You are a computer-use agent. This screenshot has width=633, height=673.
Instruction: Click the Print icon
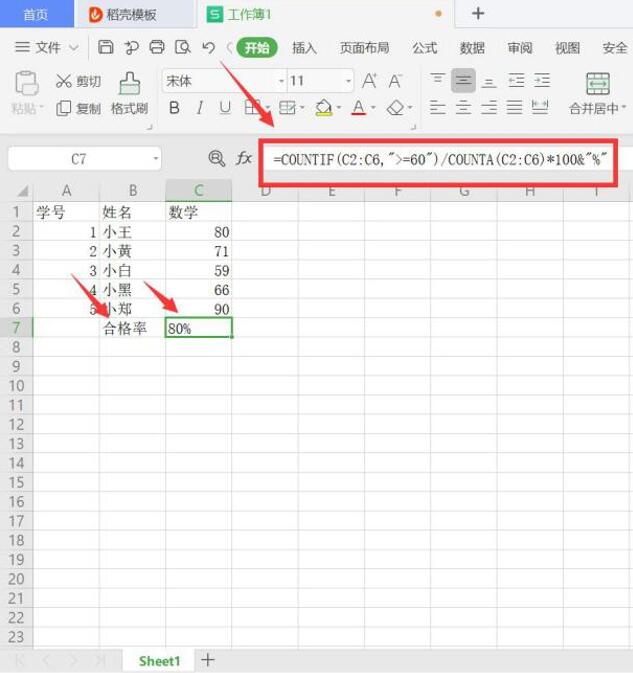coord(157,47)
